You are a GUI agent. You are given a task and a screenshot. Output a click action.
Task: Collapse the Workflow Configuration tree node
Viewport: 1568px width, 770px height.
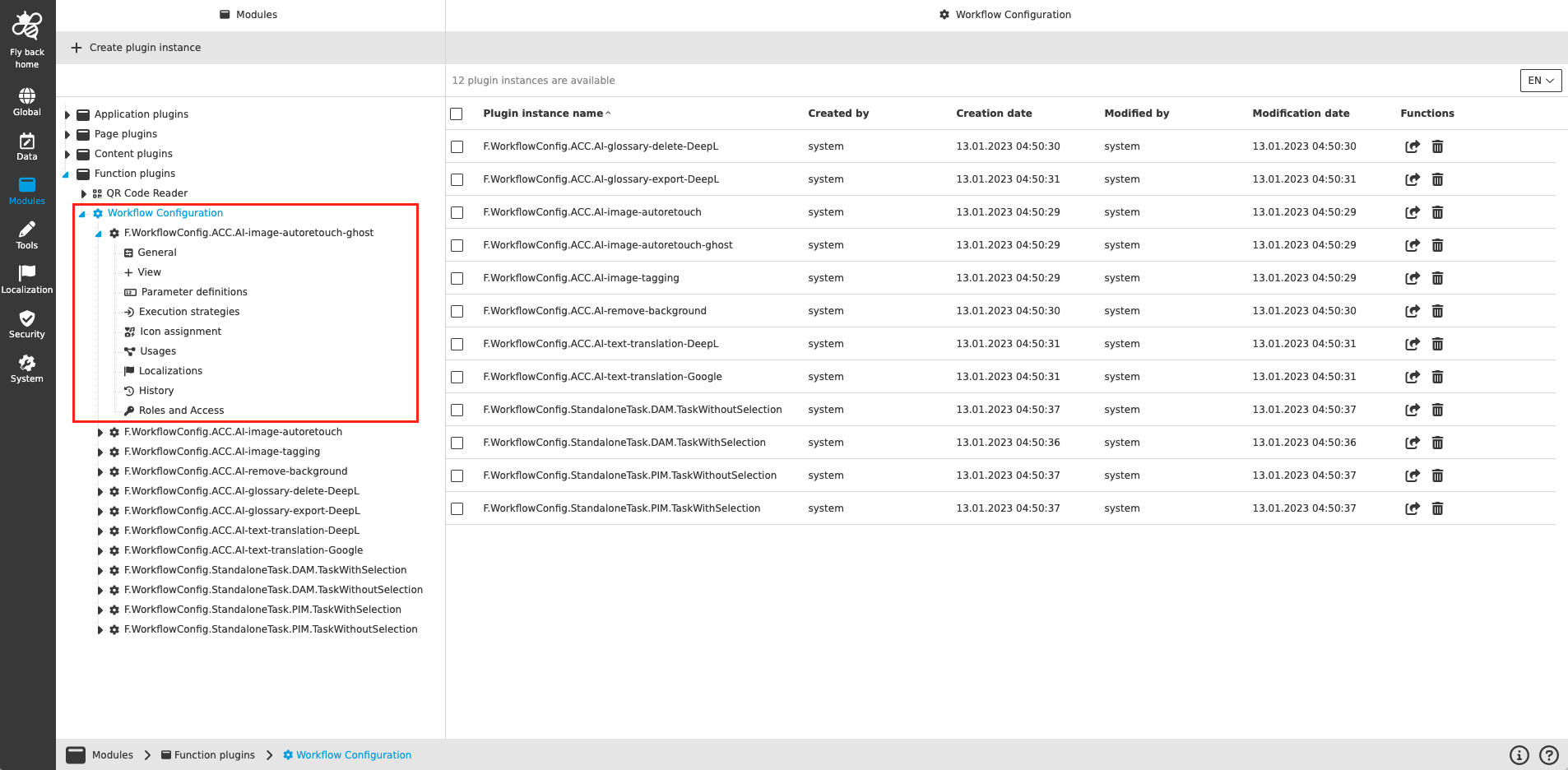click(x=82, y=212)
